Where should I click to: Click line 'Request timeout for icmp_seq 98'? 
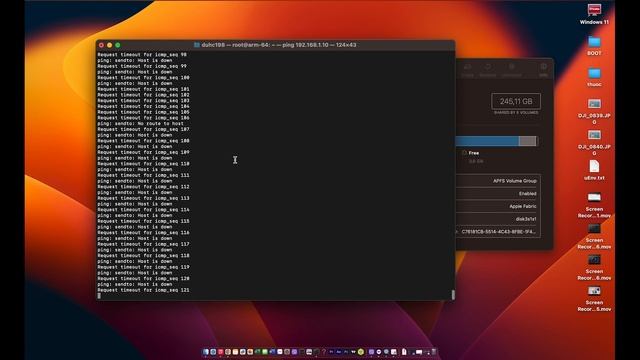[x=142, y=54]
